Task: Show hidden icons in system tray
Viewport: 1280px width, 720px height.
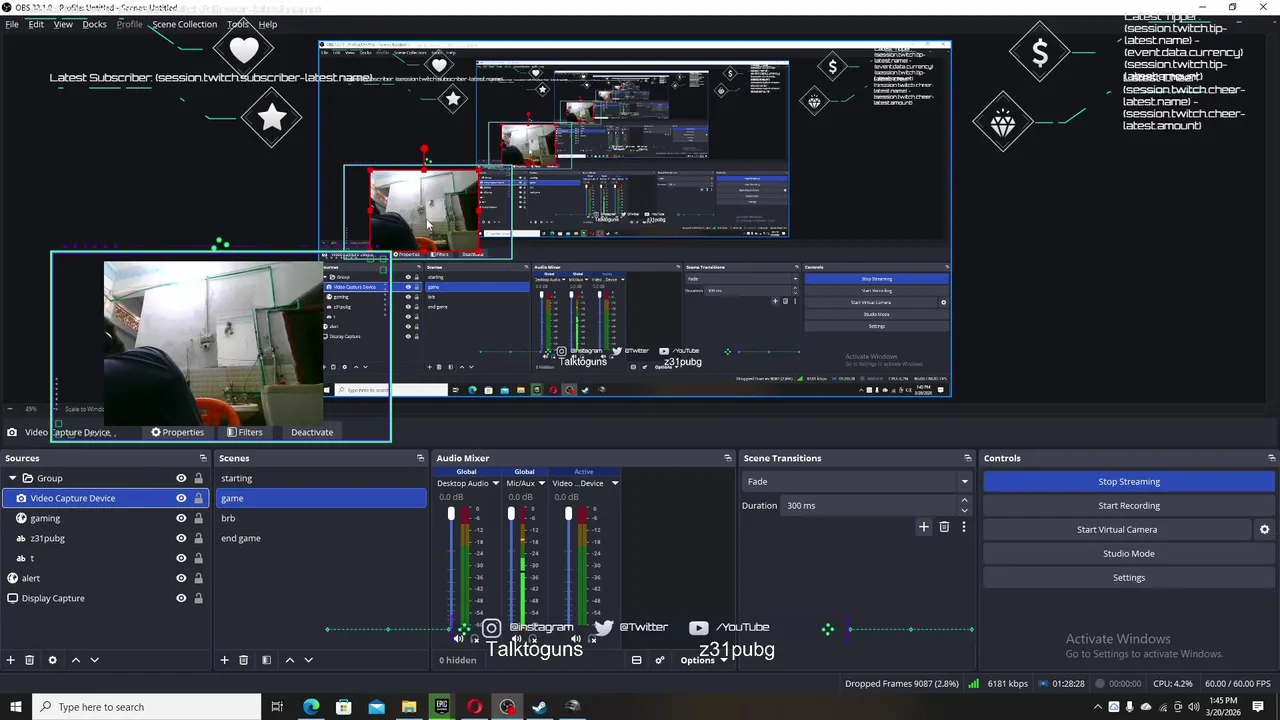Action: (x=1099, y=707)
